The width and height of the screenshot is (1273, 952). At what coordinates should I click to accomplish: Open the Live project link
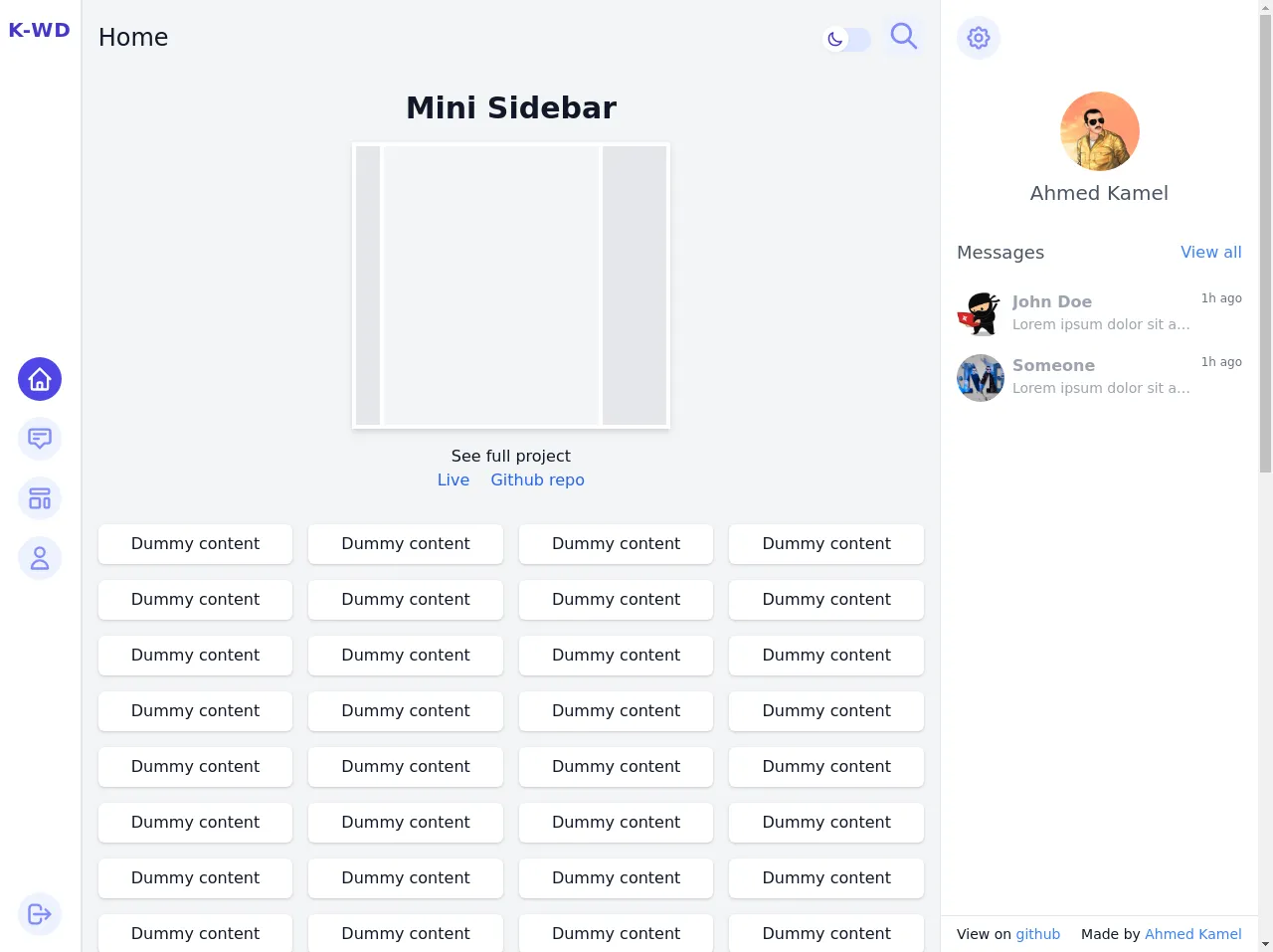click(454, 479)
